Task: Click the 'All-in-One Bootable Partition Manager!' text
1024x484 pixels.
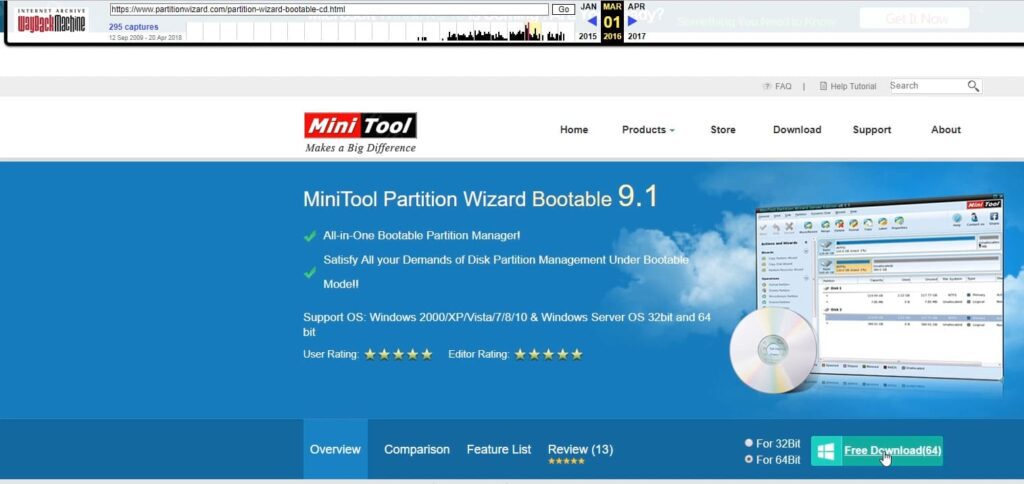Action: [x=422, y=235]
